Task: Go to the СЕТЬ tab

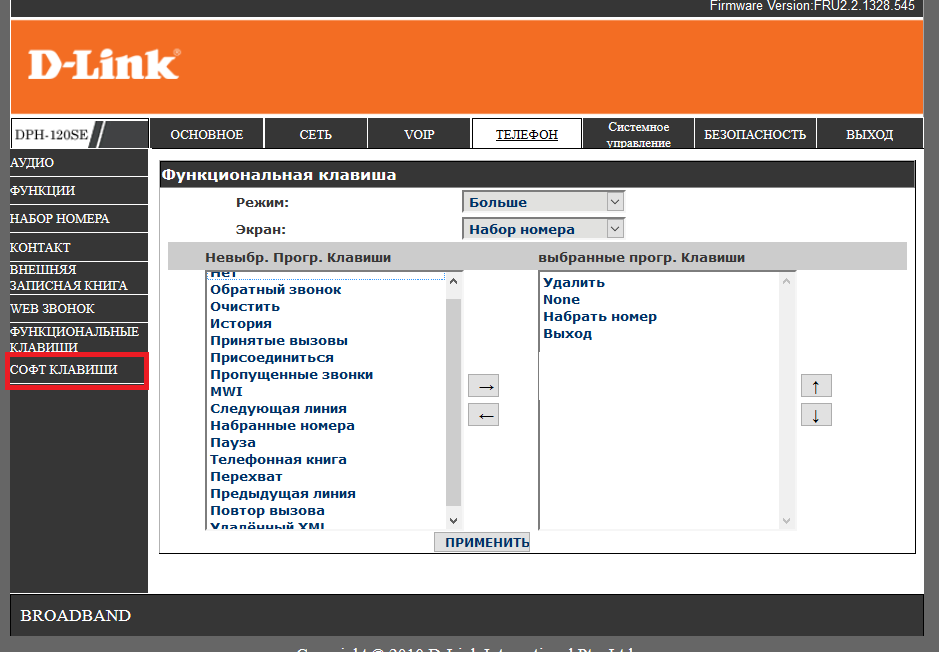Action: pos(315,134)
